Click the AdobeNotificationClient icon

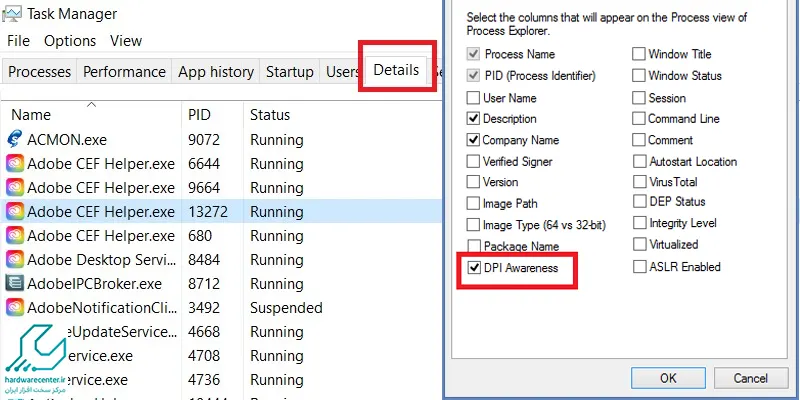point(15,307)
